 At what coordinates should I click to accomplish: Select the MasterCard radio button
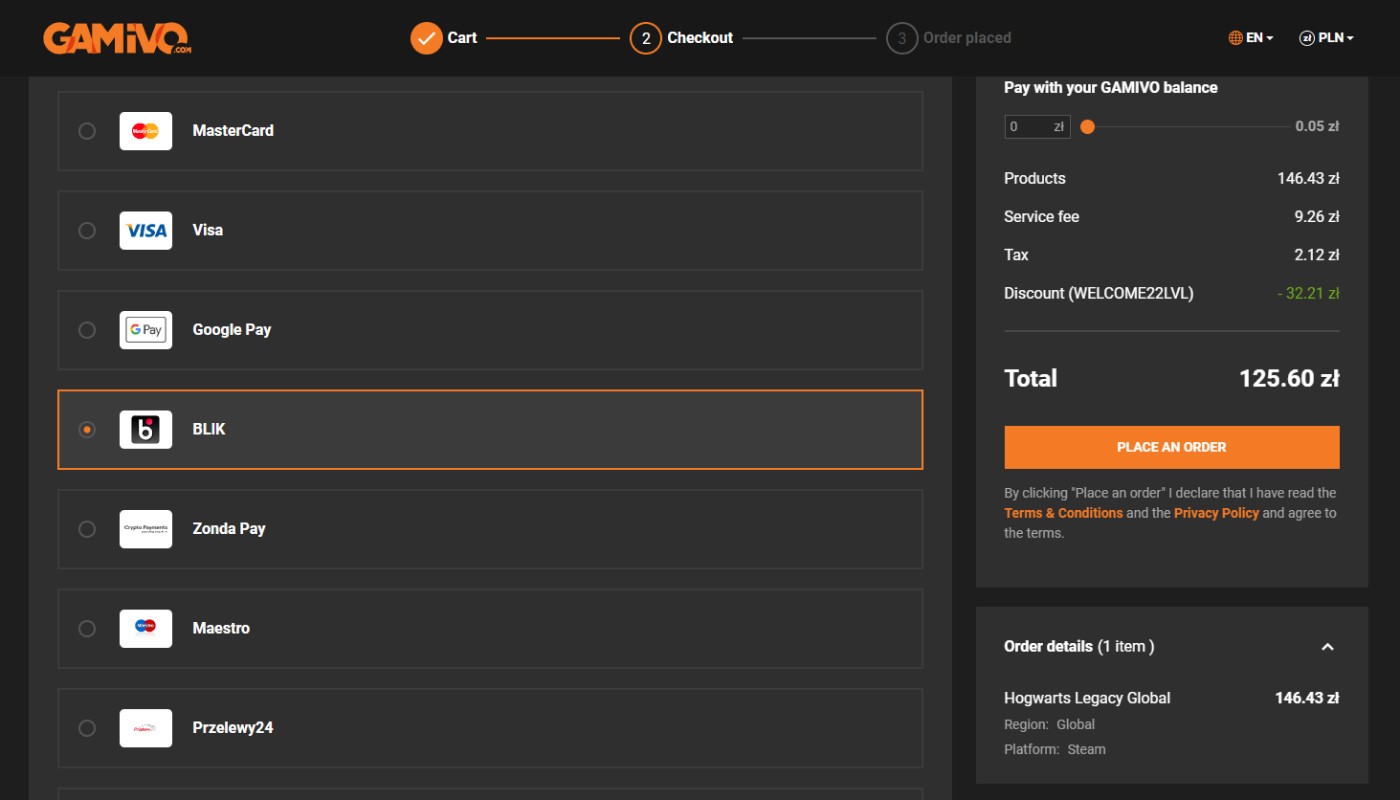pyautogui.click(x=87, y=131)
